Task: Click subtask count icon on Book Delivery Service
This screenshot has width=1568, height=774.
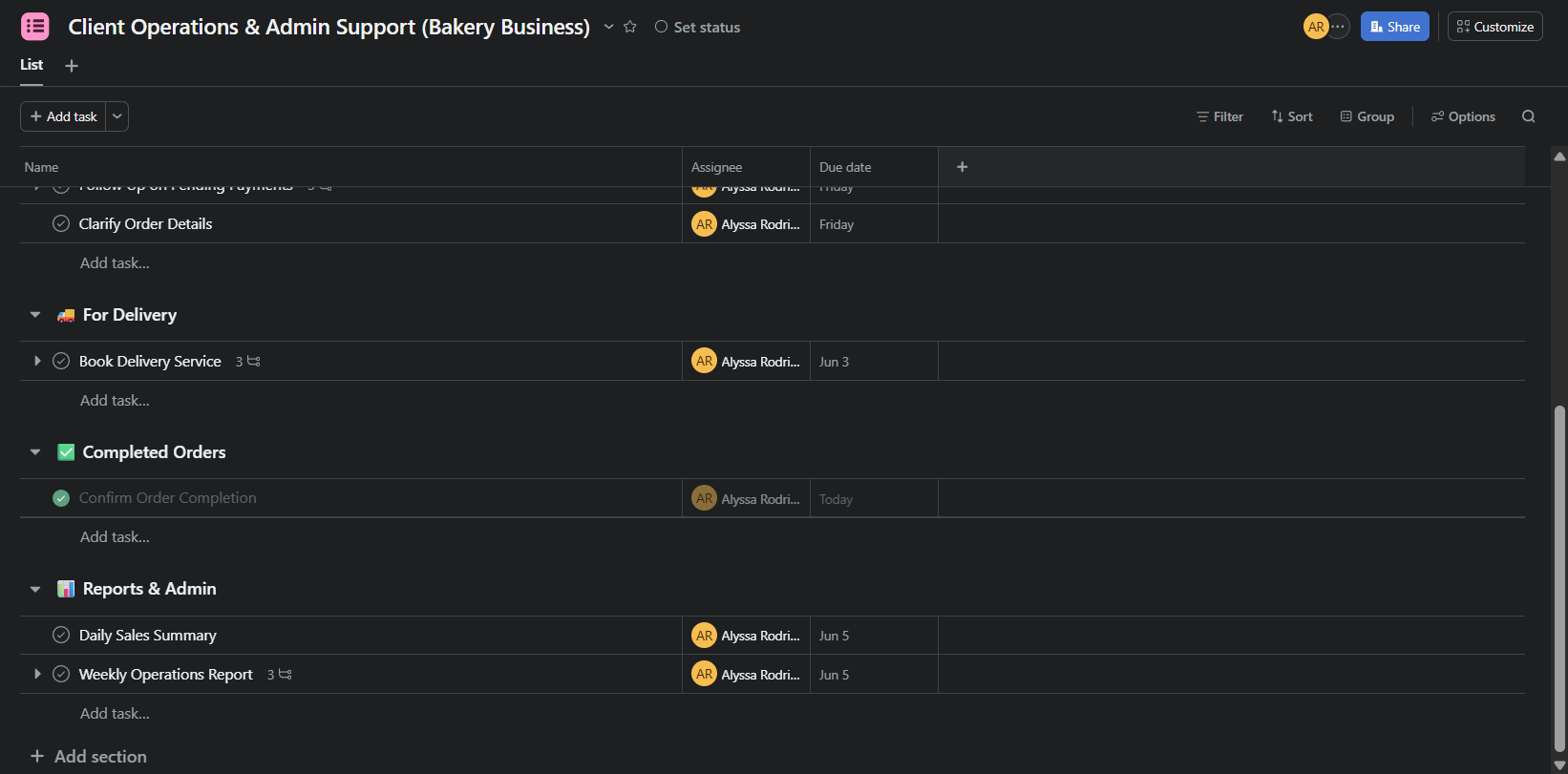Action: click(x=248, y=361)
